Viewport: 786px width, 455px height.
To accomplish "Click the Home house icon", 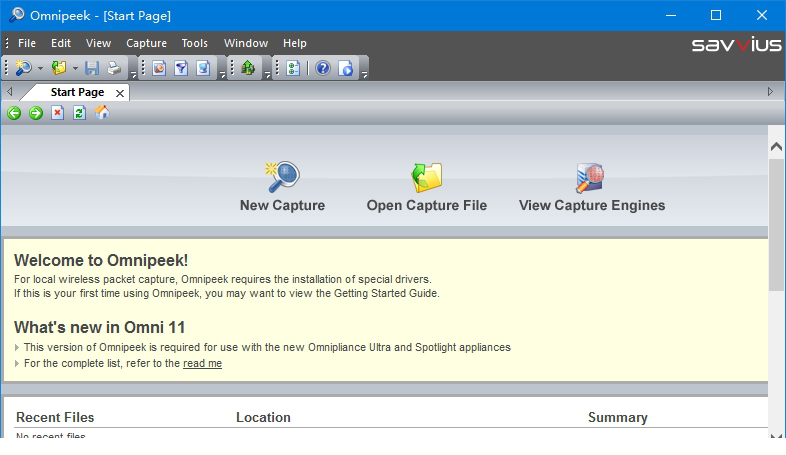I will (x=102, y=113).
